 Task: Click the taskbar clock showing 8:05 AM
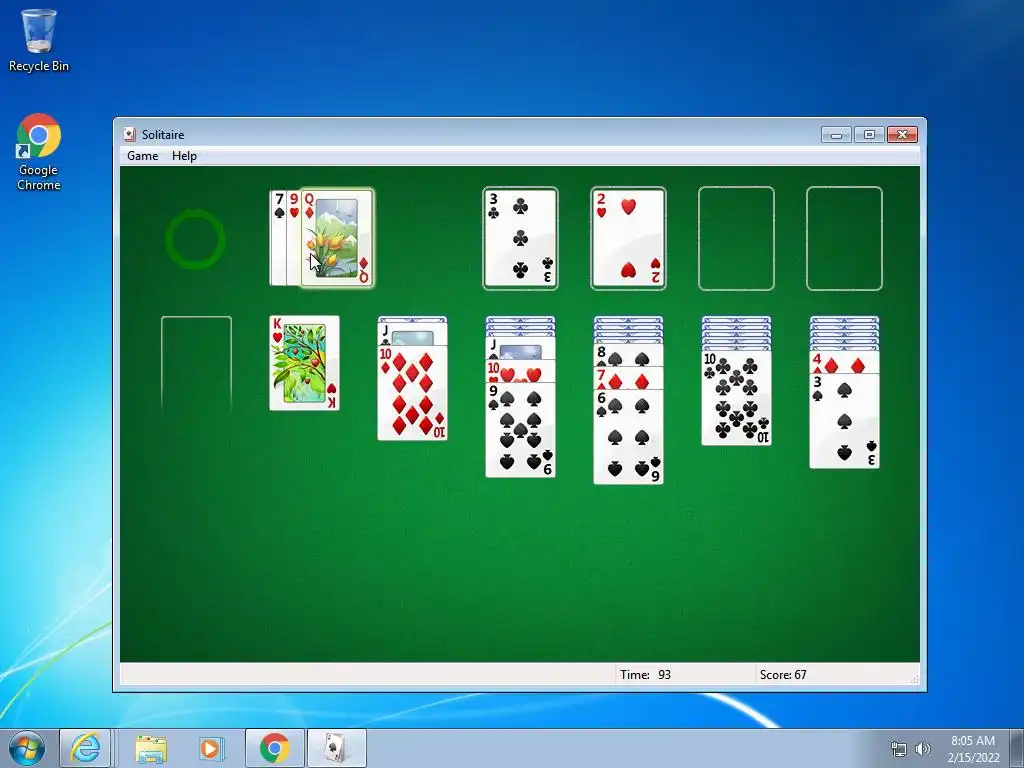coord(973,749)
